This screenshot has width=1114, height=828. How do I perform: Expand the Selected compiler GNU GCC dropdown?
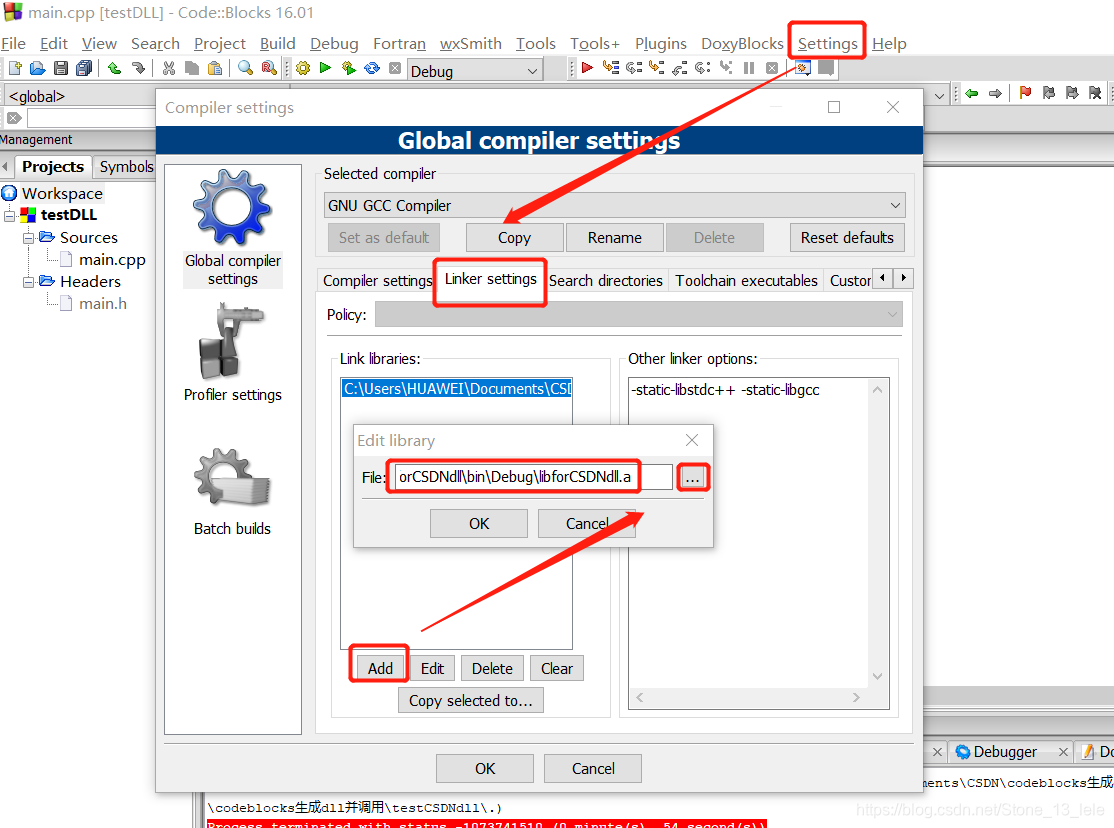(x=615, y=205)
